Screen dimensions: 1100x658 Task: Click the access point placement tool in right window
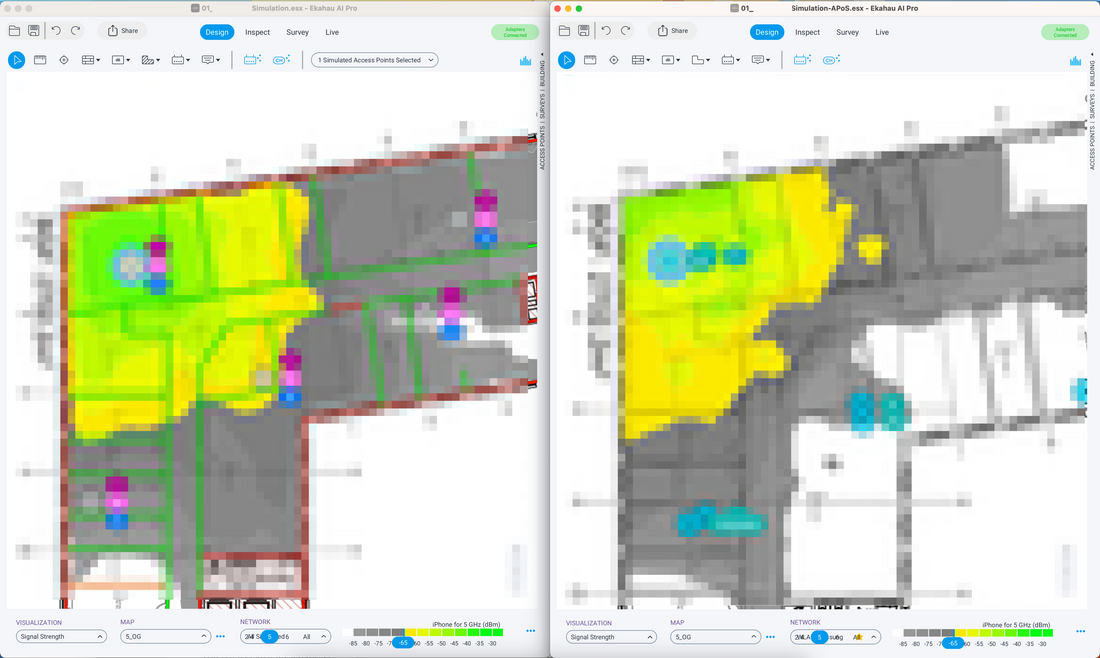(614, 60)
